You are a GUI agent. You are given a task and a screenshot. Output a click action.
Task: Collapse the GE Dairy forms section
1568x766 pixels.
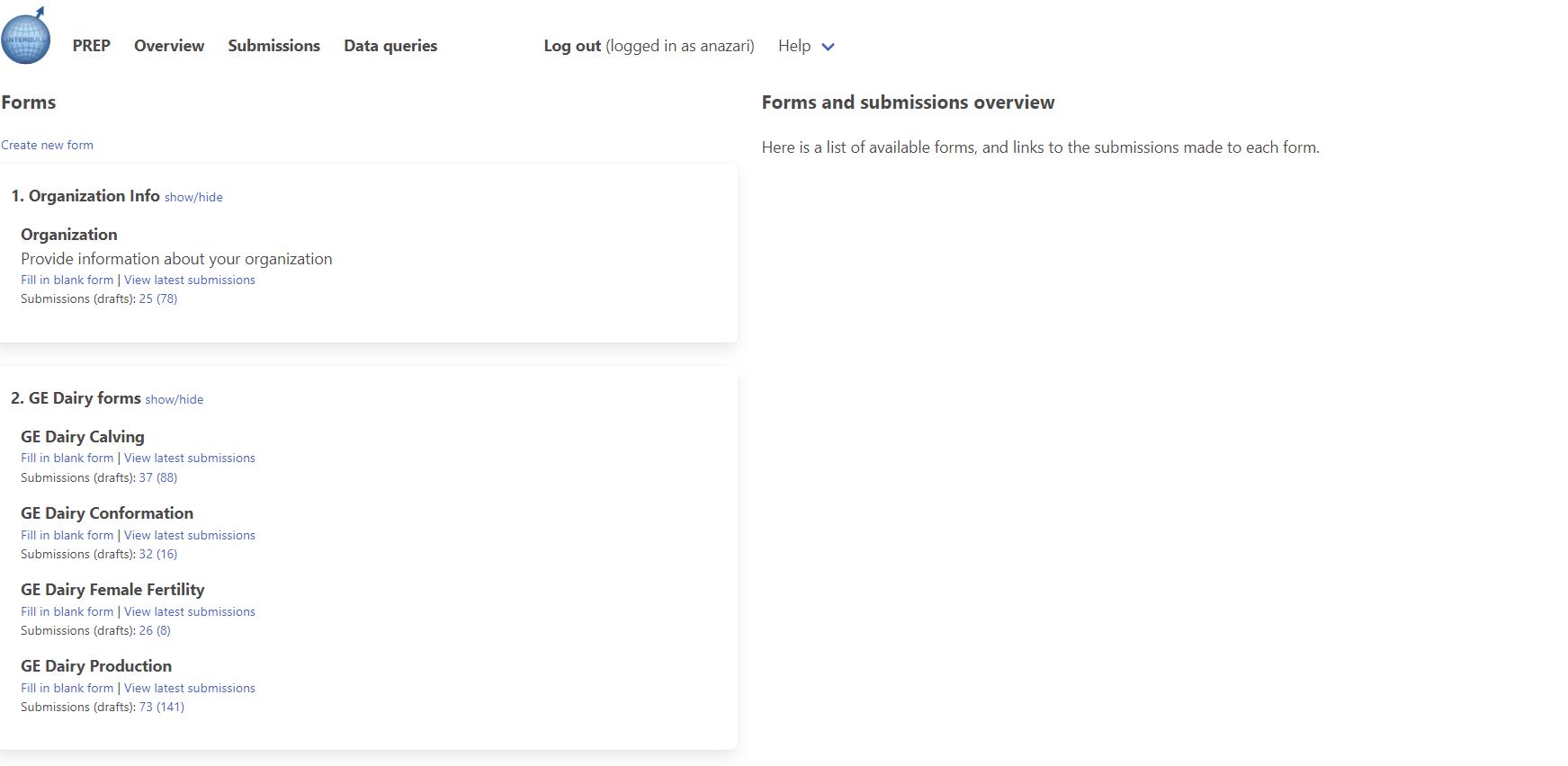(174, 399)
